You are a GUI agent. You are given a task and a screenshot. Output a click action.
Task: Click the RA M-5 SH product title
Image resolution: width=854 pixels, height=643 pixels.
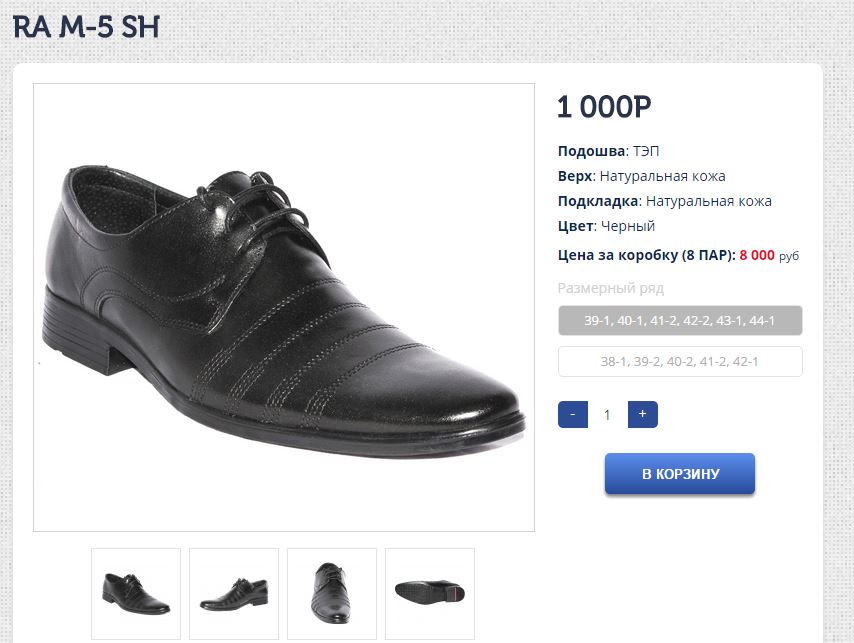pyautogui.click(x=86, y=27)
